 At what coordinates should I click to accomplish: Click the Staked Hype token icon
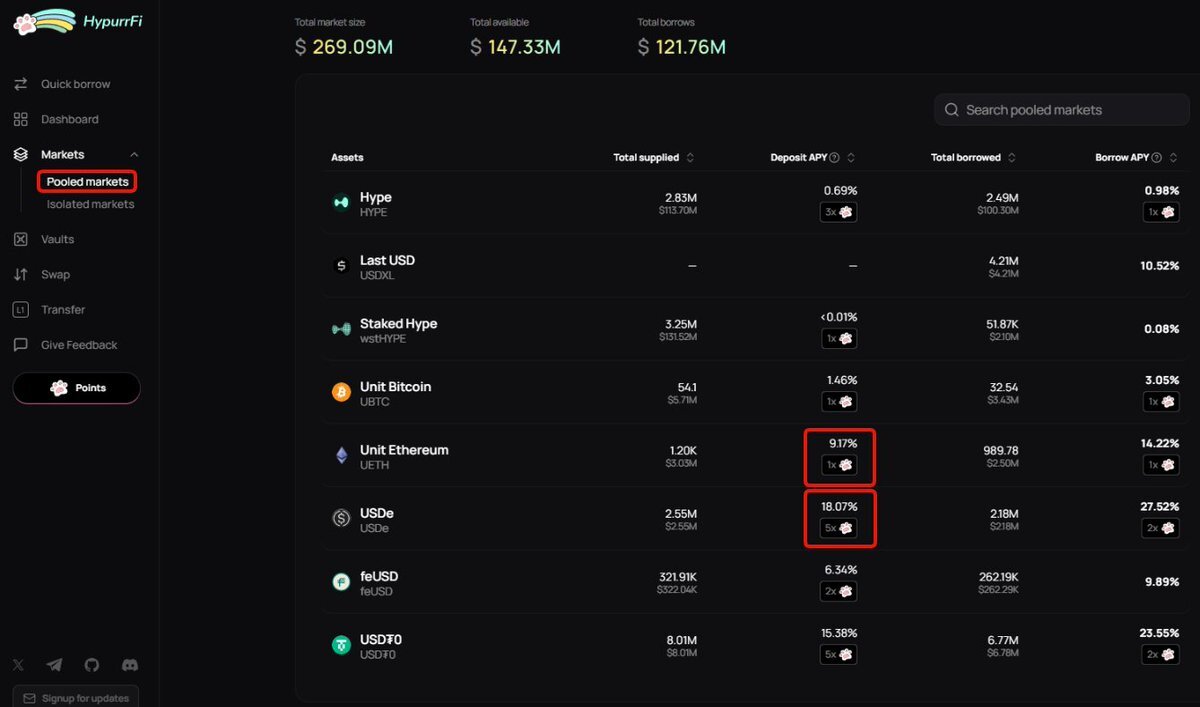click(x=342, y=329)
